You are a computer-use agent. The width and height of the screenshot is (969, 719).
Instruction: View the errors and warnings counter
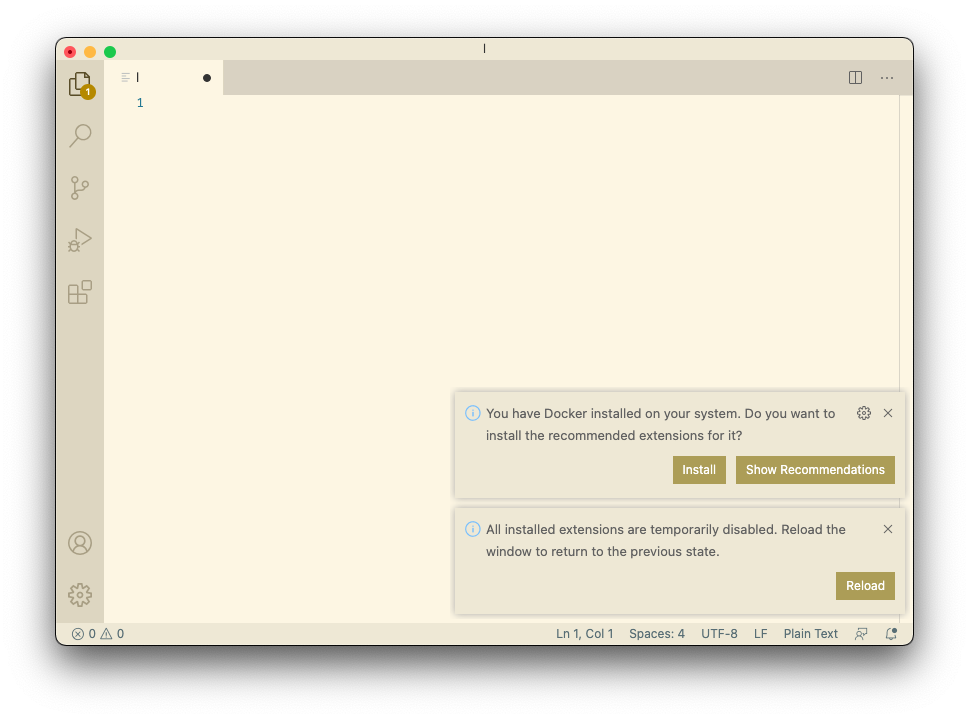97,633
